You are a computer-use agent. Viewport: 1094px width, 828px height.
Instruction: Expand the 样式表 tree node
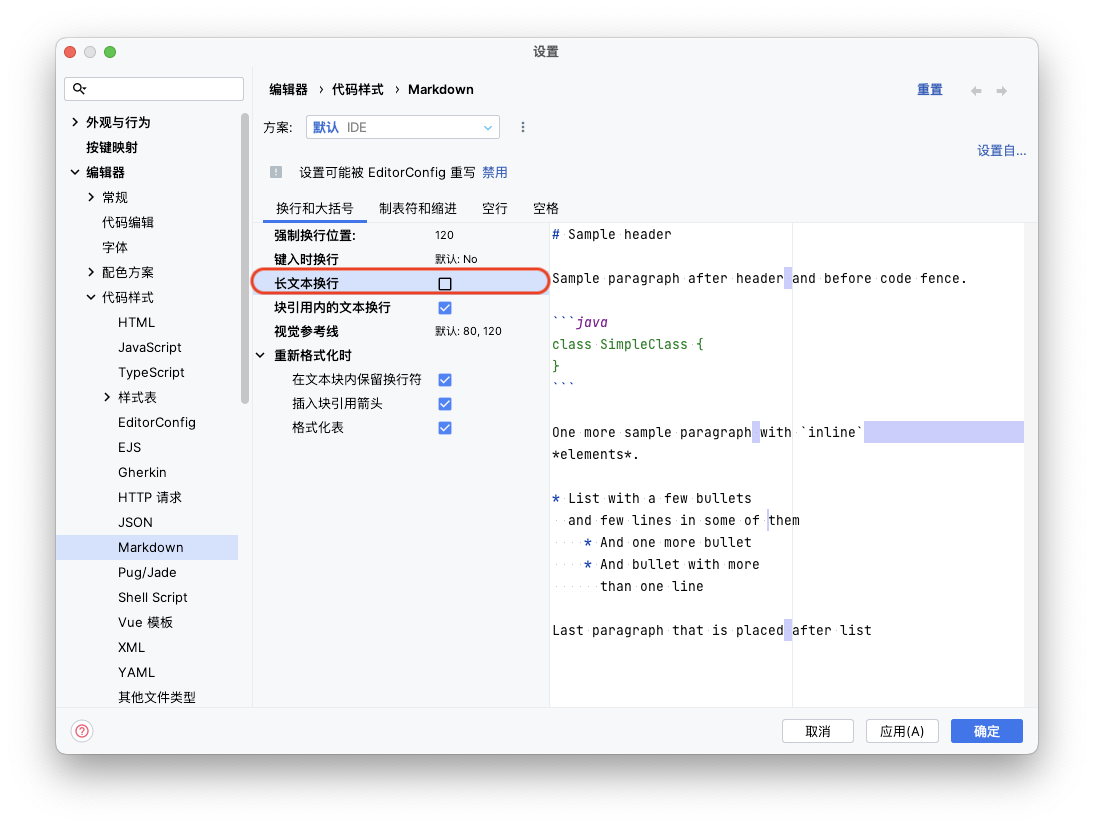107,397
